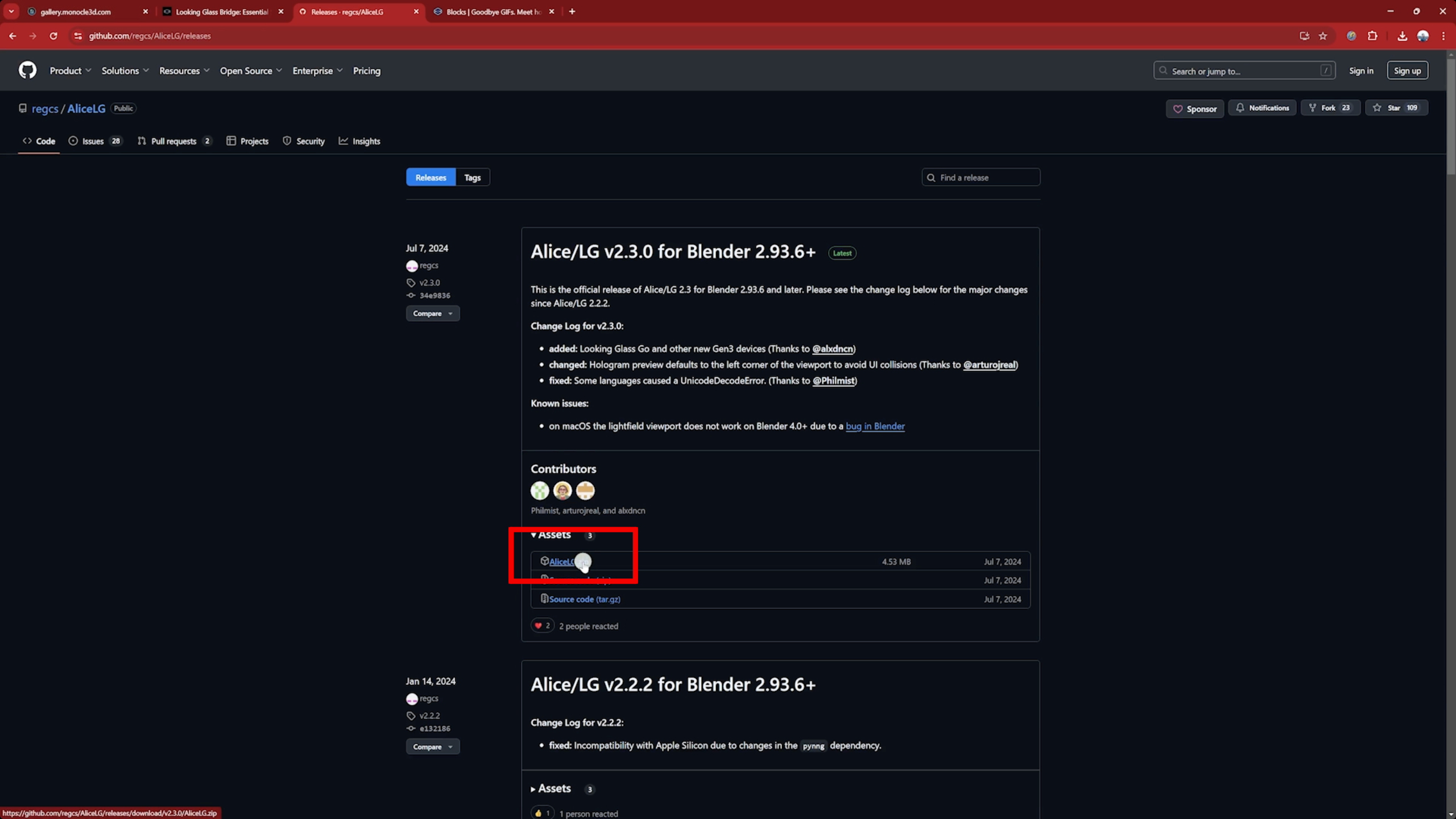Toggle the thumbs-up reaction on v2.2.2 release
The height and width of the screenshot is (819, 1456).
(x=541, y=812)
